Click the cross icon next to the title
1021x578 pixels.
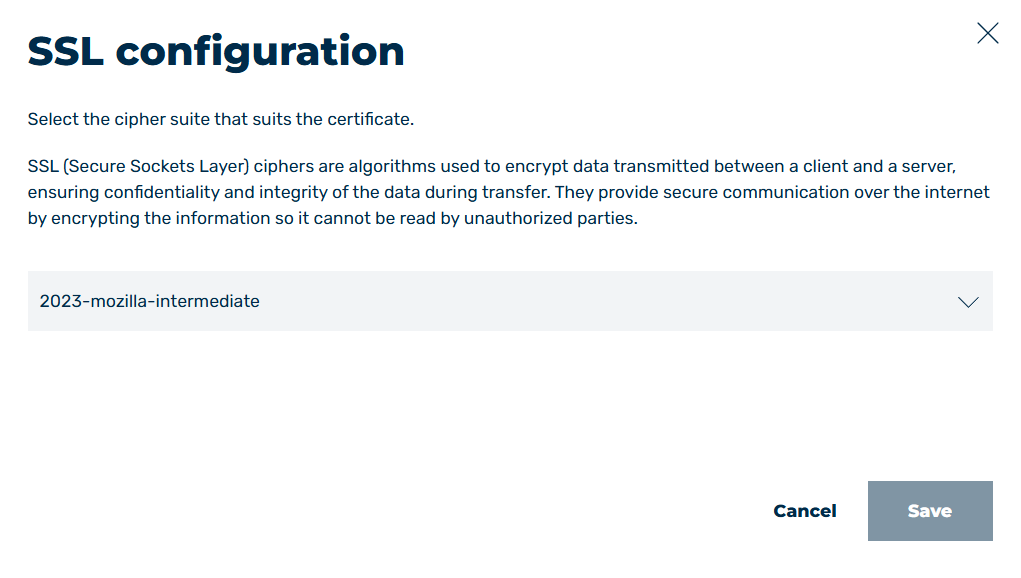(x=987, y=33)
